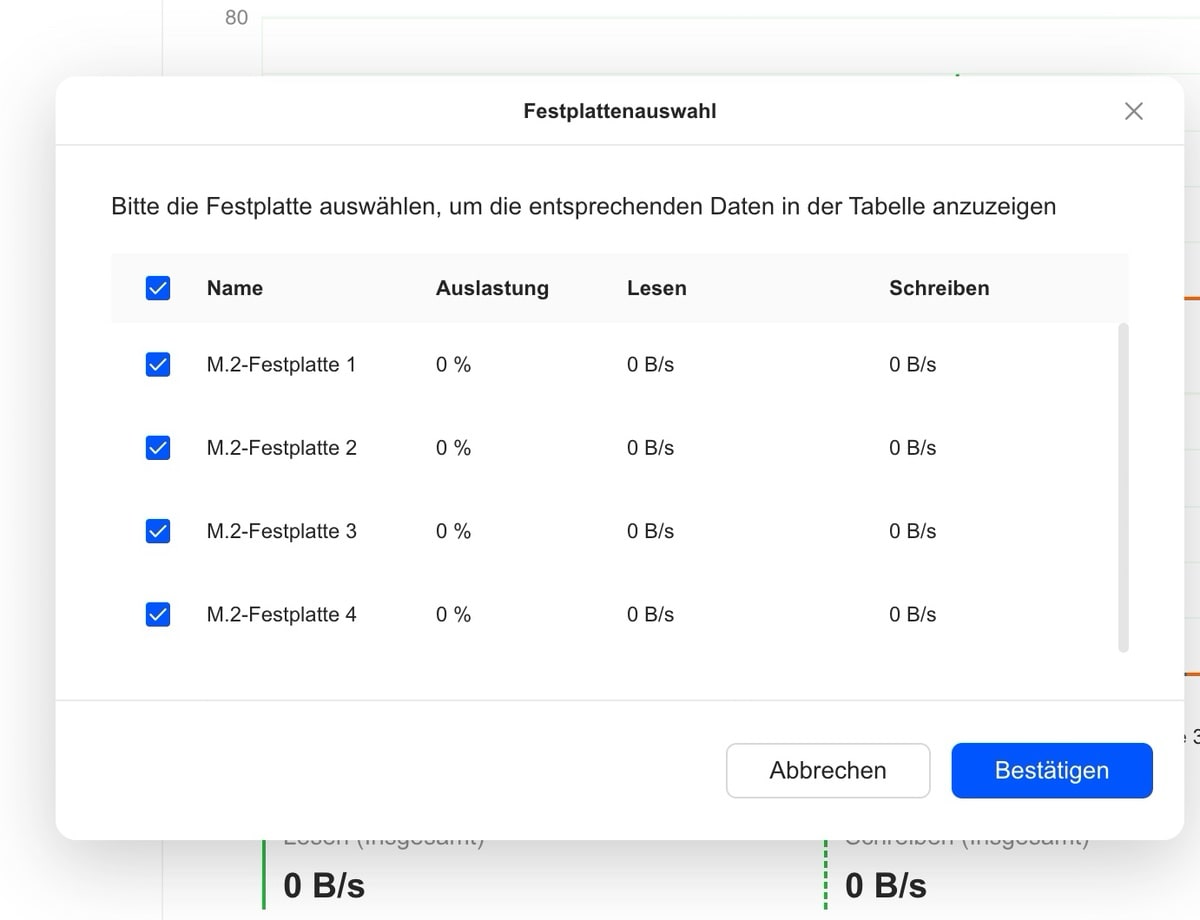
Task: Click the M.2-Festplatte 3 row name
Action: pos(281,531)
